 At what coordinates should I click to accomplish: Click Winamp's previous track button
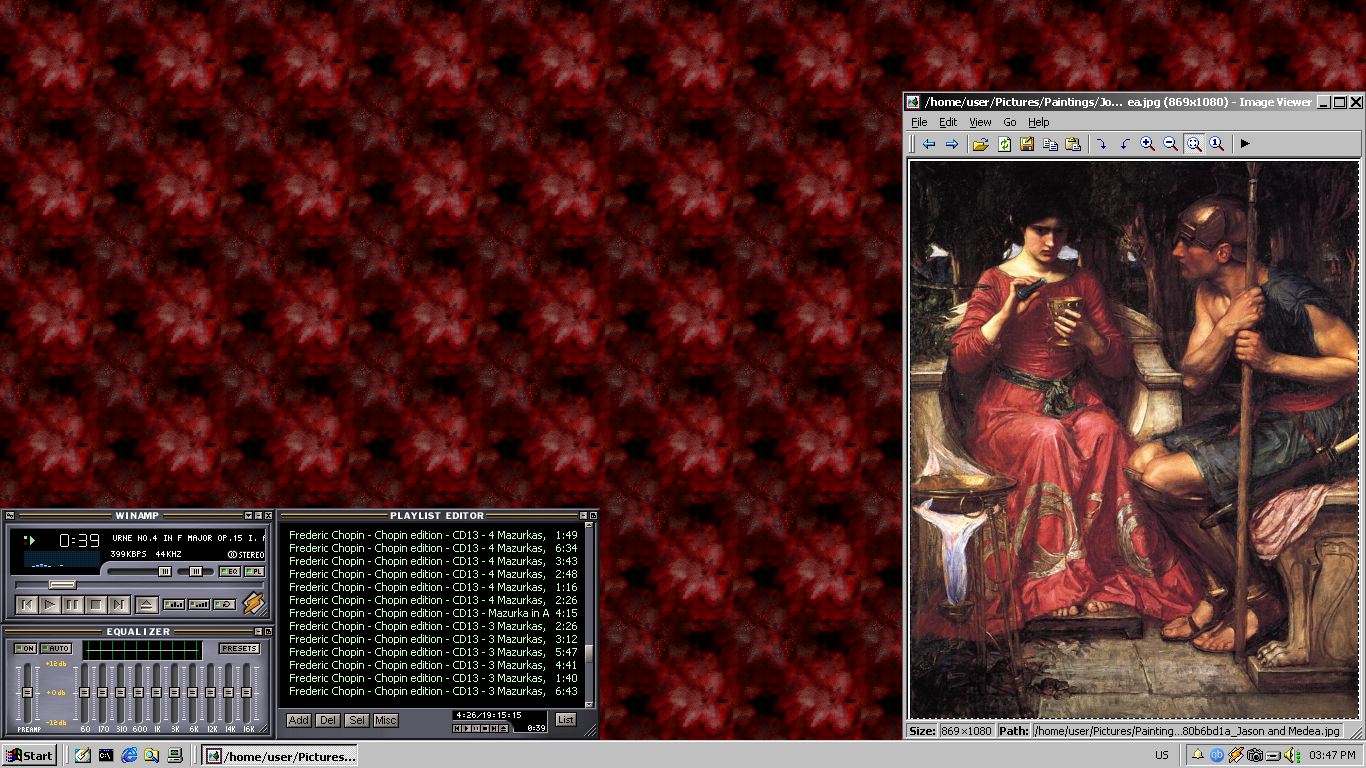[x=27, y=604]
